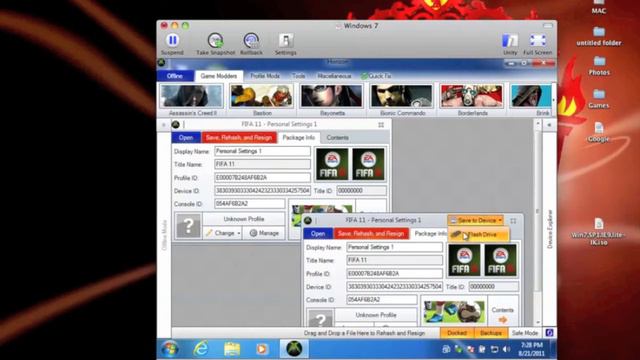Switch to Unity mode icon
Viewport: 640px width, 360px height.
click(x=510, y=41)
